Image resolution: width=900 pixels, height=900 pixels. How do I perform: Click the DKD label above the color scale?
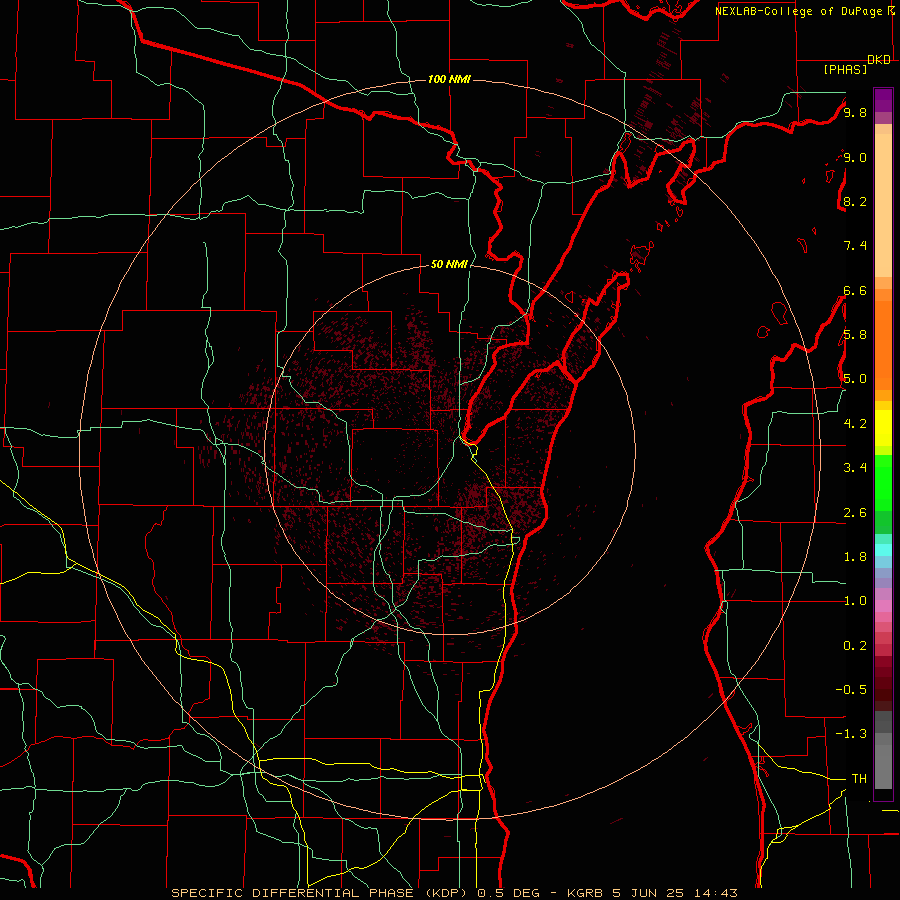tap(879, 60)
